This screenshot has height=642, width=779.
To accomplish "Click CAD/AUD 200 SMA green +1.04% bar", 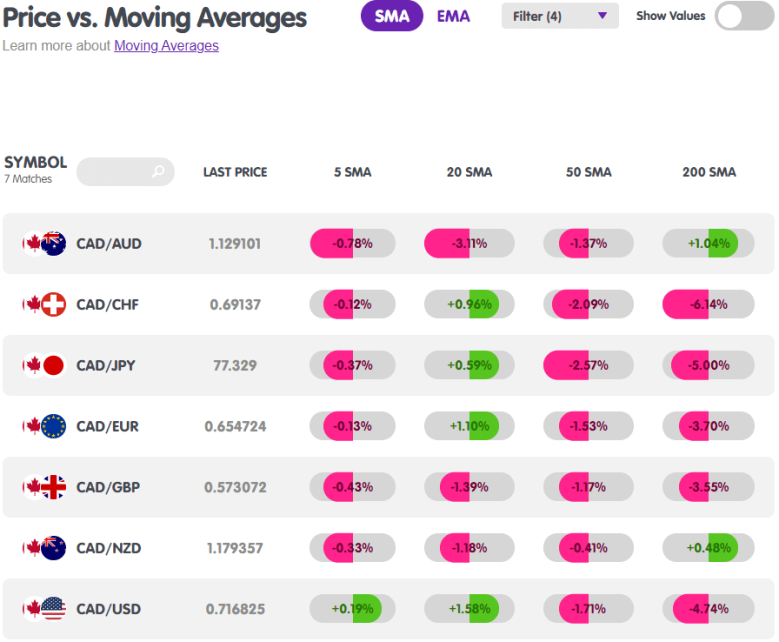I will (723, 243).
